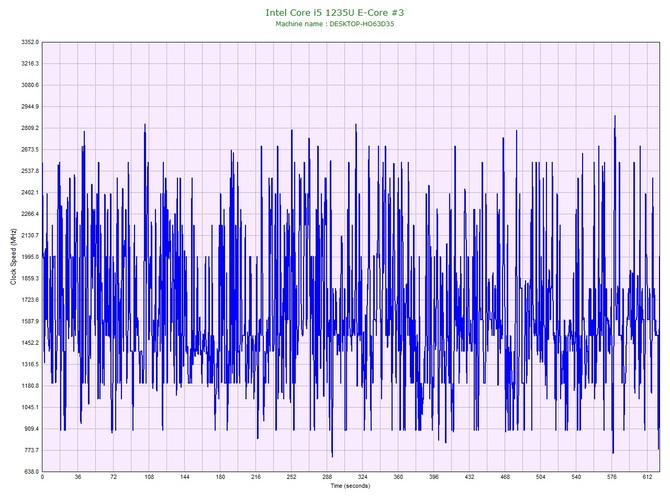This screenshot has height=503, width=670.
Task: Click the 1587.9 y-axis value
Action: [x=30, y=321]
